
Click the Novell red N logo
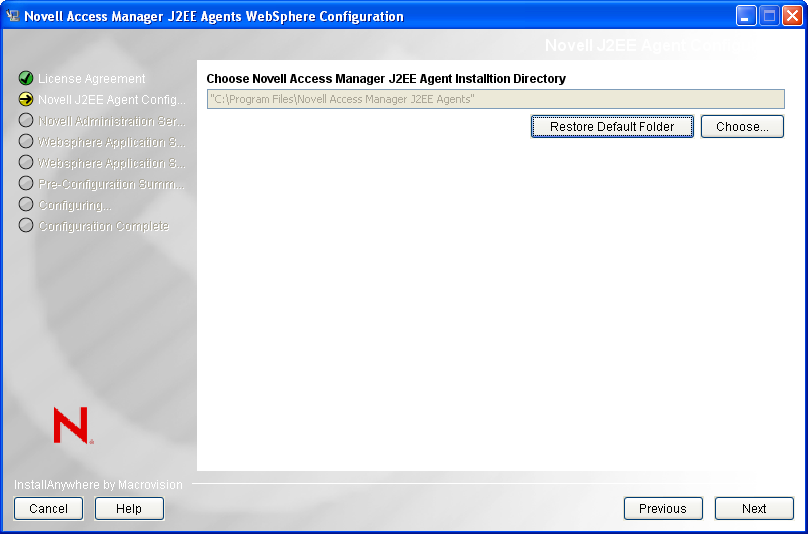(x=73, y=425)
